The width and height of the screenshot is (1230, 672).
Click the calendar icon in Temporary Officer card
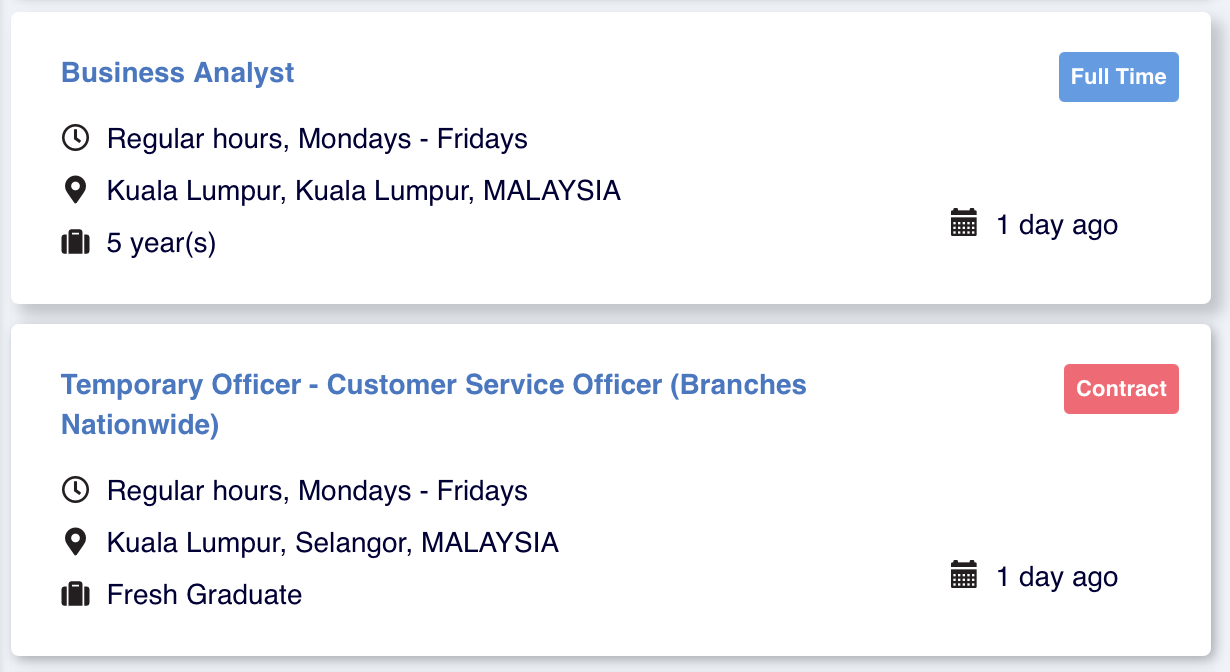pos(963,575)
